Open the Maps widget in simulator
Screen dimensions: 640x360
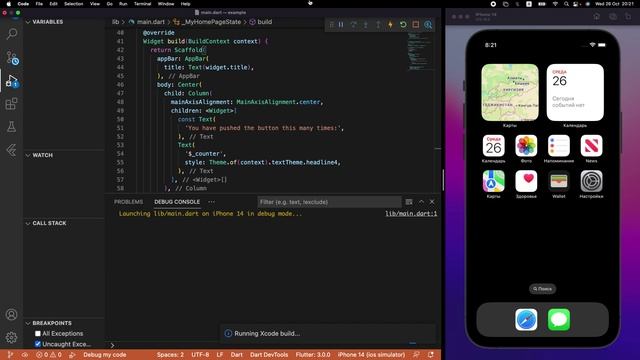pos(510,92)
